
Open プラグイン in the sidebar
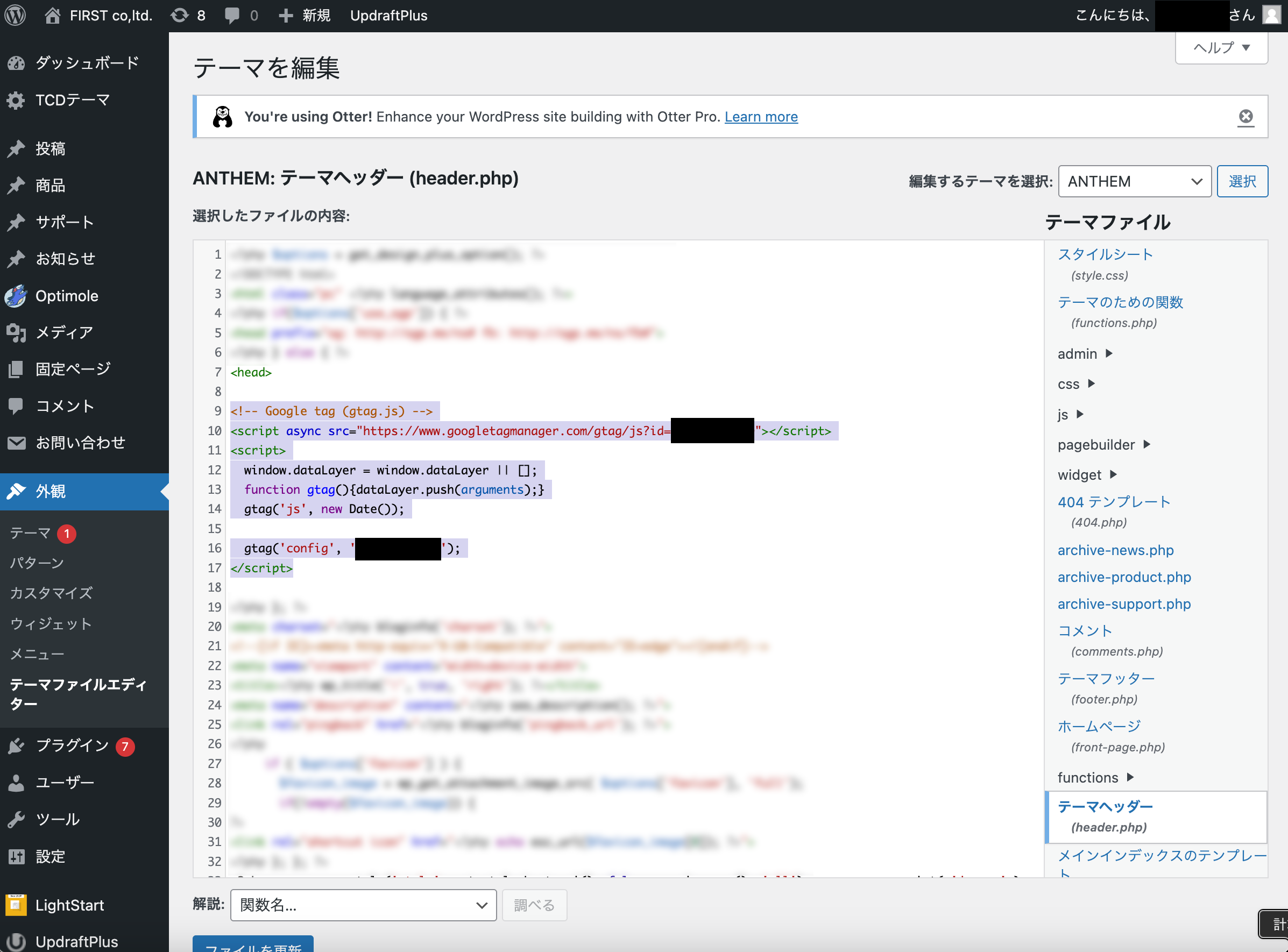coord(84,745)
